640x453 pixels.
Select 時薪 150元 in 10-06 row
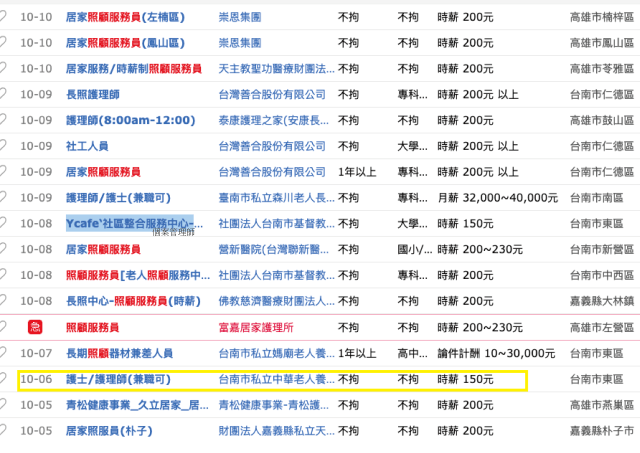click(465, 379)
